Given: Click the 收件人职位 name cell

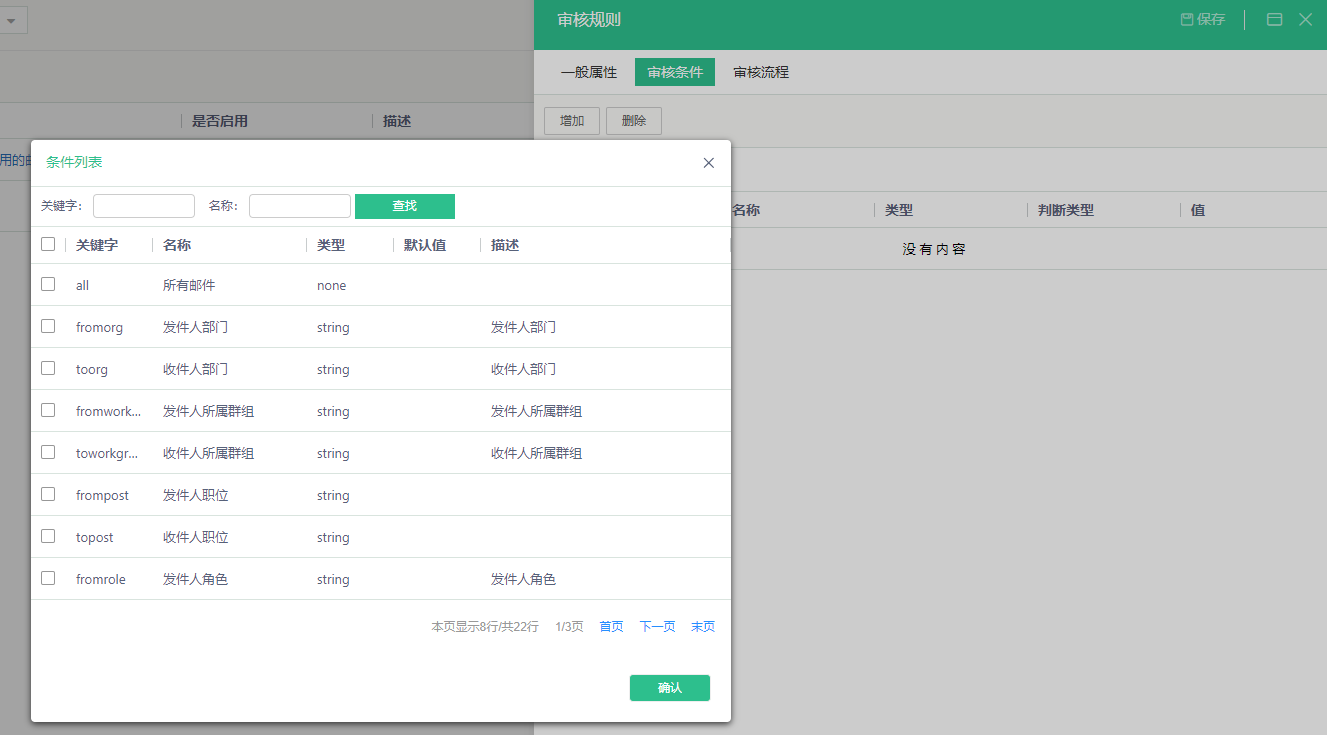Looking at the screenshot, I should pos(196,537).
